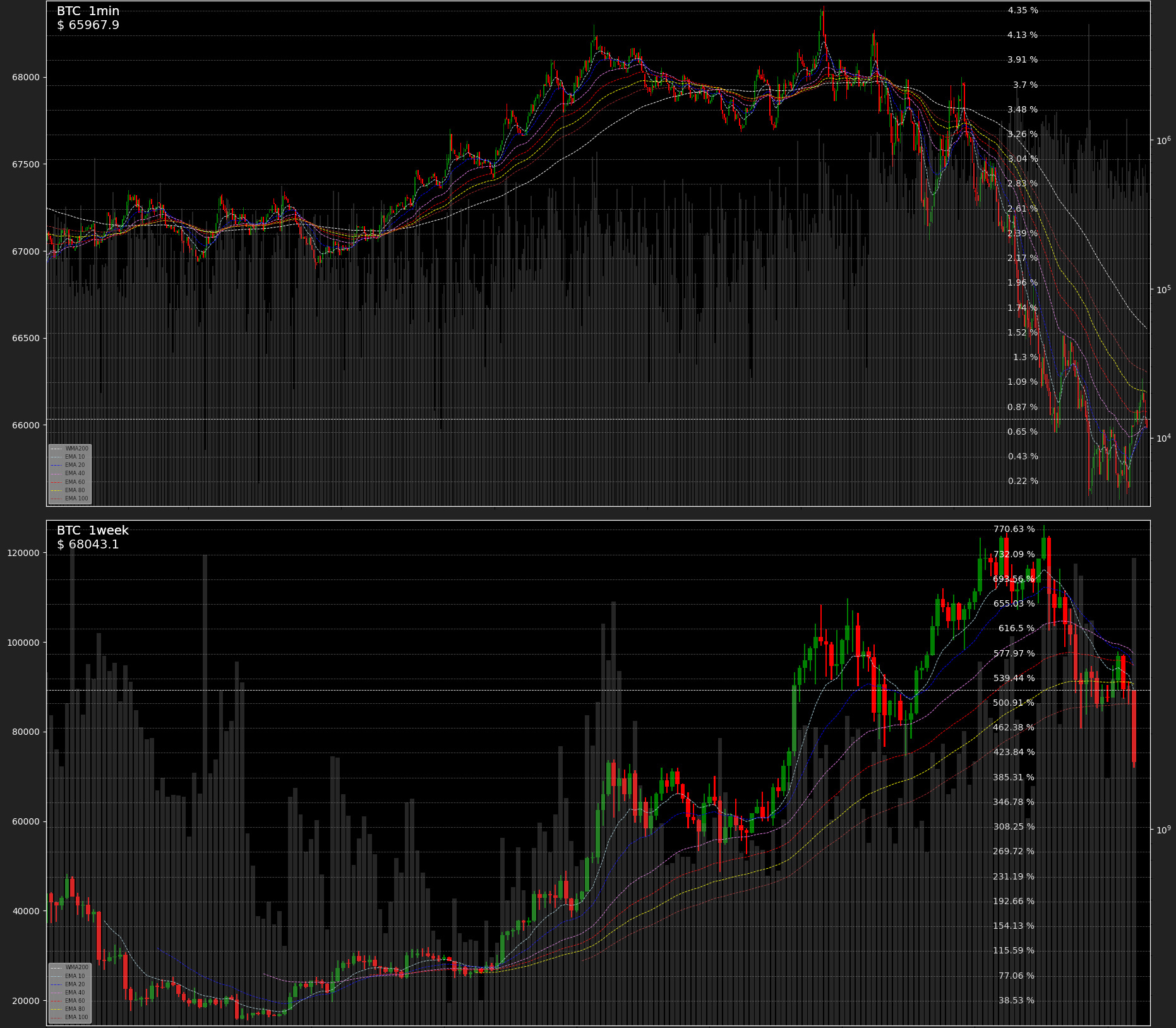Select EMA 100 entry in the 1week legend

pyautogui.click(x=76, y=1017)
